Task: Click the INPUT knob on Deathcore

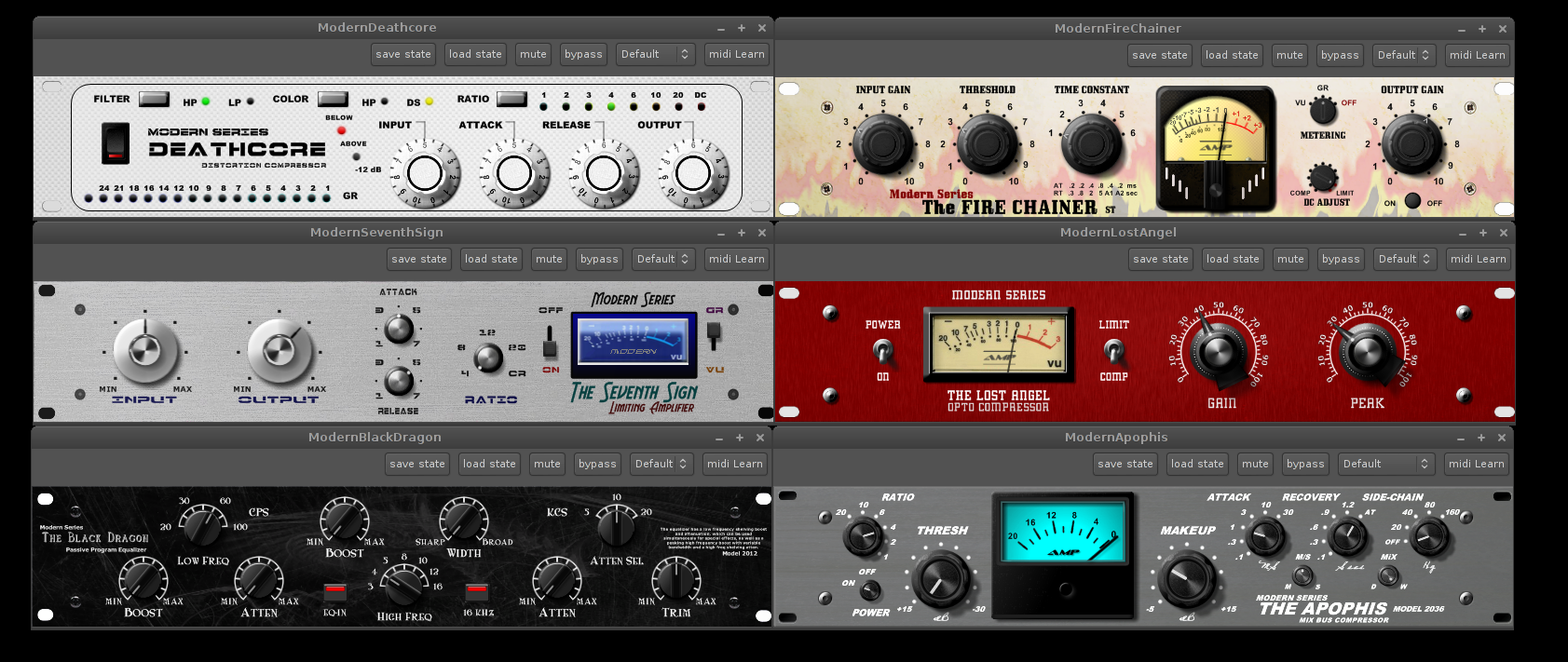Action: (425, 173)
